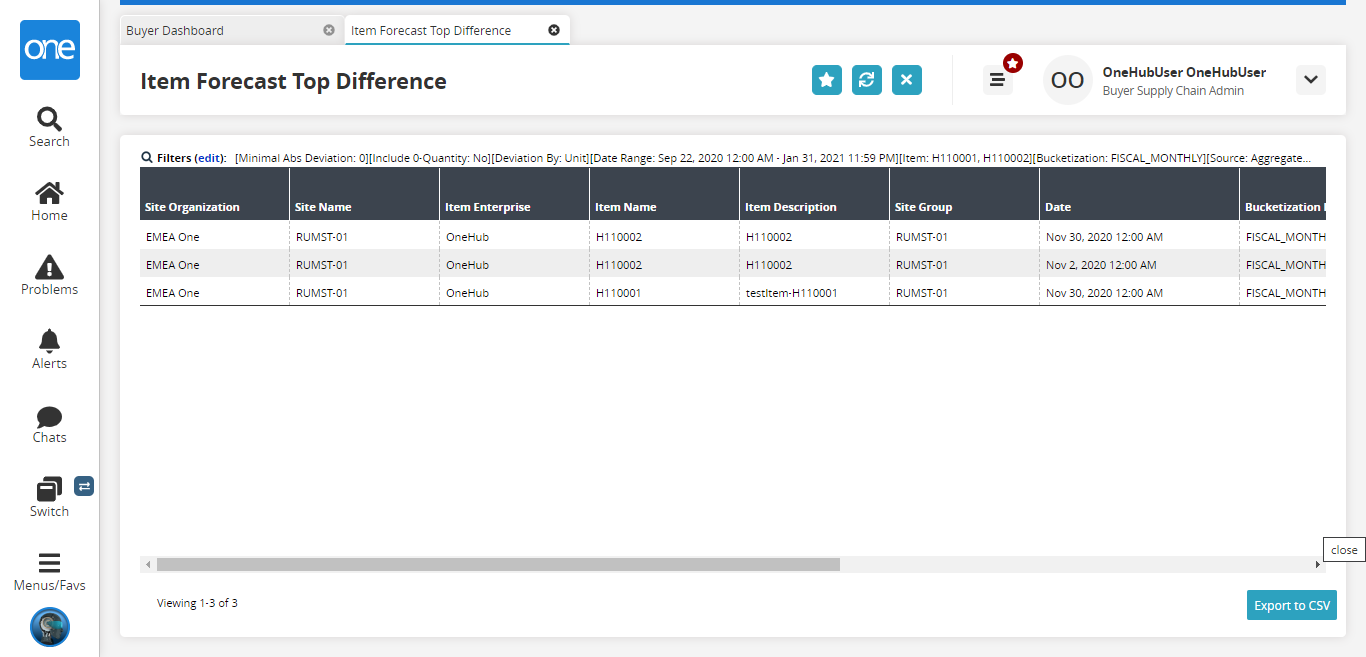The height and width of the screenshot is (657, 1366).
Task: Expand the user profile dropdown chevron
Action: click(1310, 80)
